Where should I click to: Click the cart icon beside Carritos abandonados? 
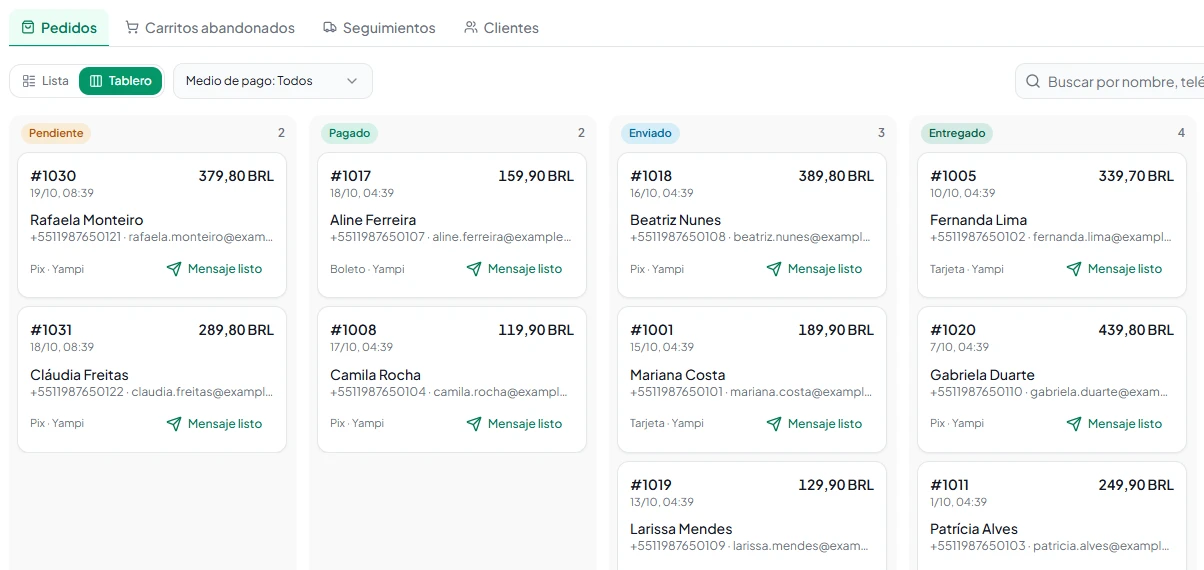(x=132, y=28)
